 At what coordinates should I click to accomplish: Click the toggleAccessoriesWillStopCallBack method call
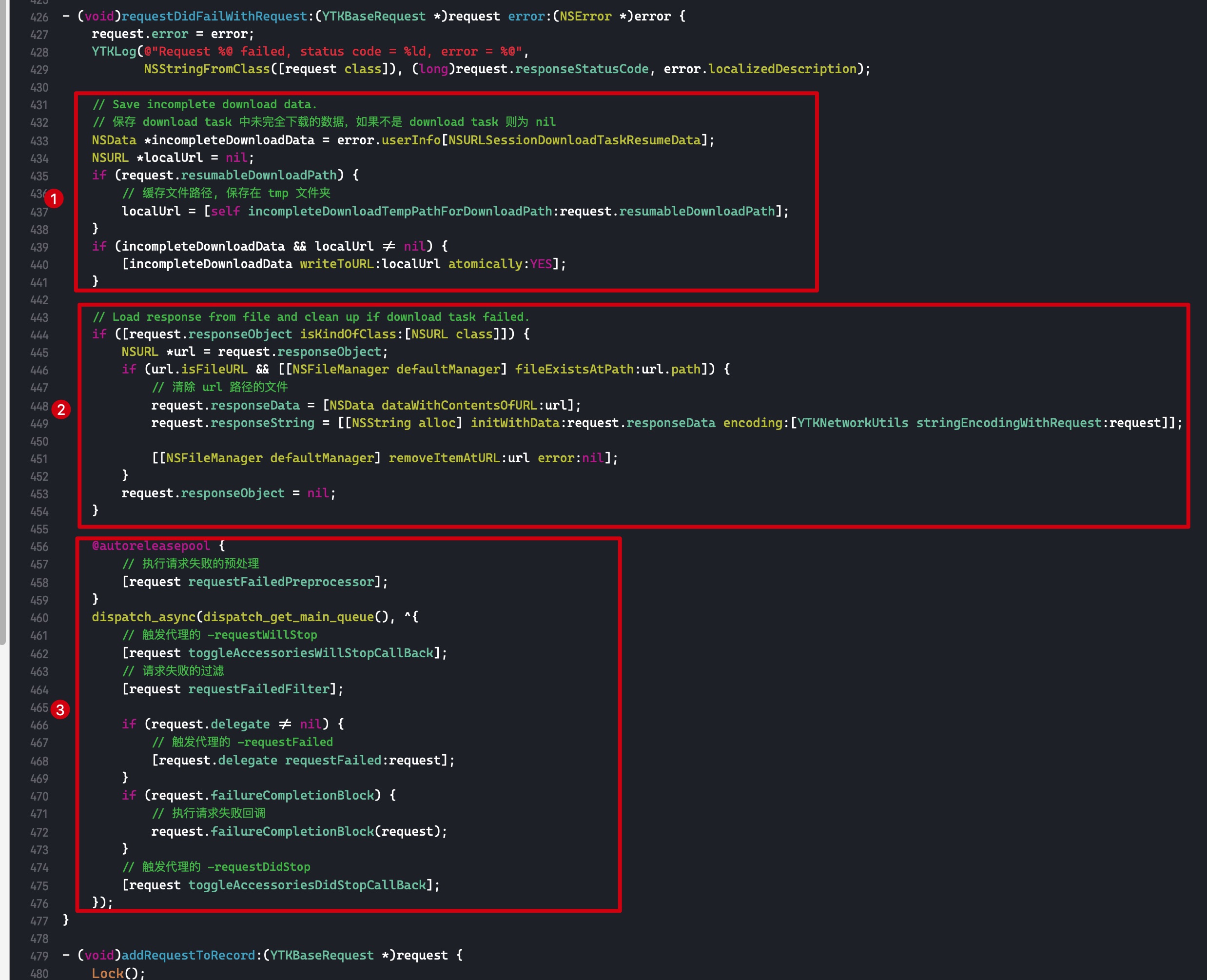tap(311, 652)
